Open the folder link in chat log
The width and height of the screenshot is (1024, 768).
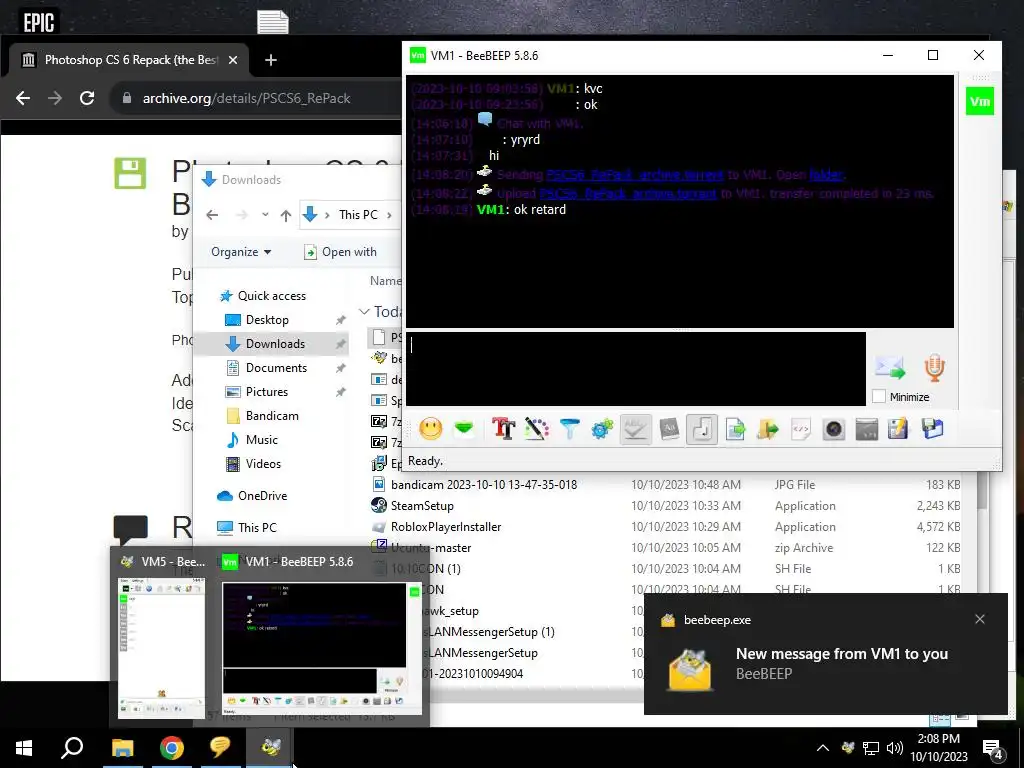(826, 174)
